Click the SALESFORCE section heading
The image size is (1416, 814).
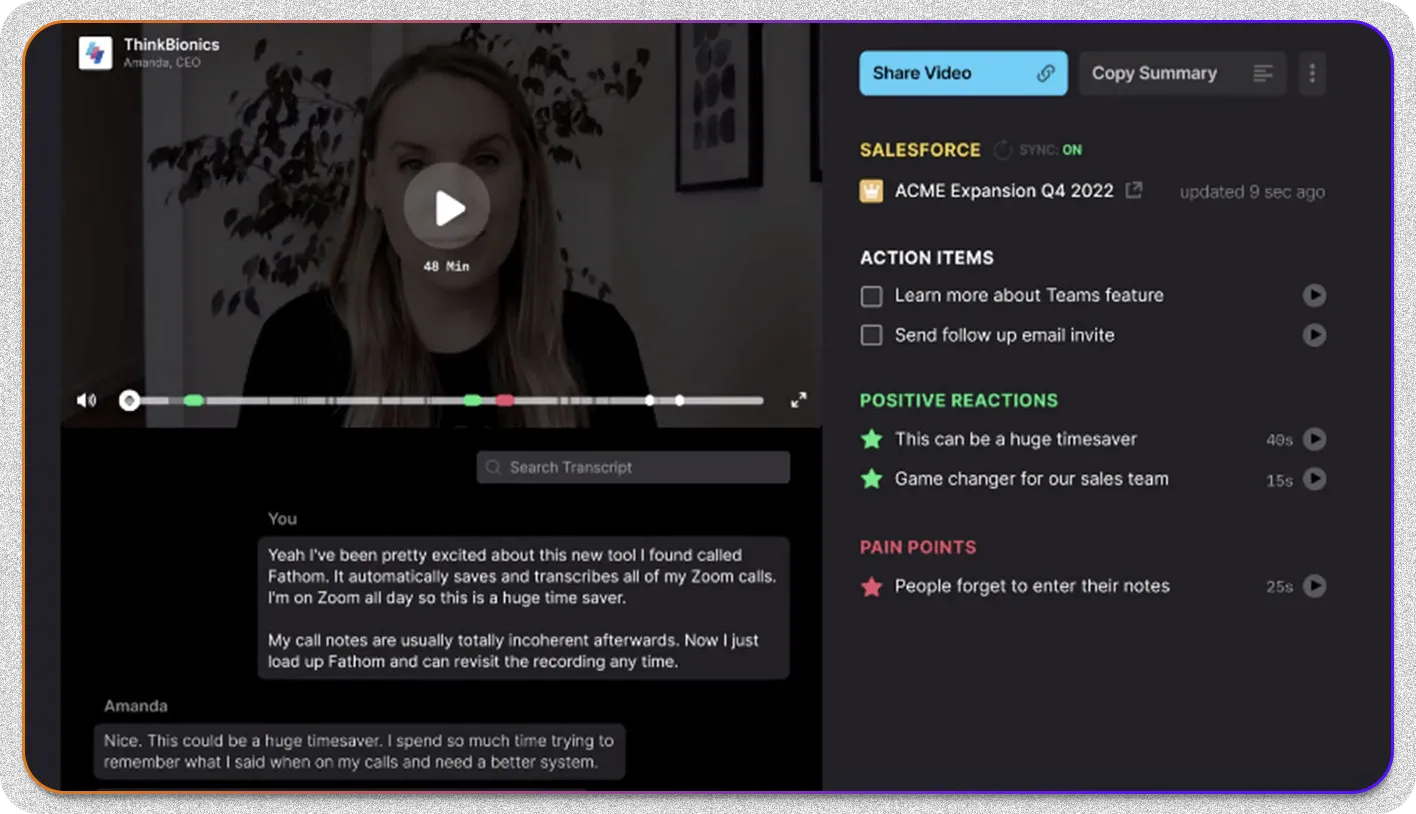point(920,150)
